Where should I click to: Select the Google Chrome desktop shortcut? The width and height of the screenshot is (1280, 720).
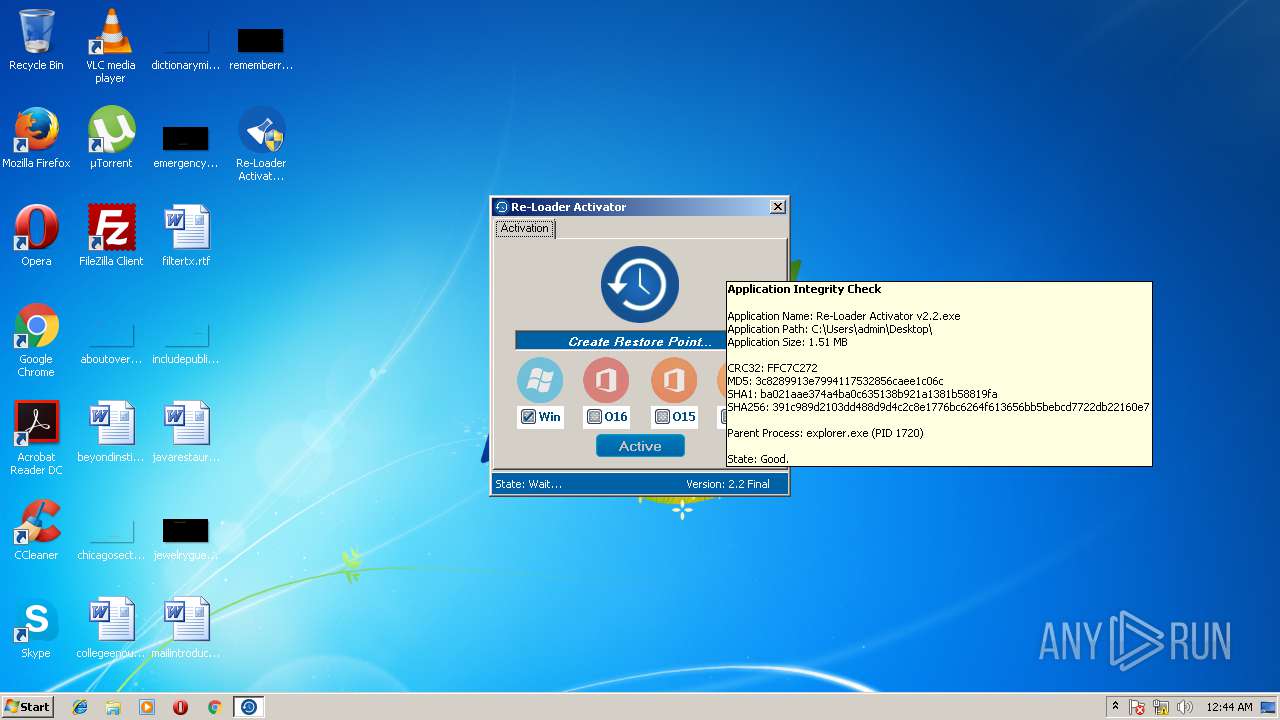pyautogui.click(x=36, y=339)
